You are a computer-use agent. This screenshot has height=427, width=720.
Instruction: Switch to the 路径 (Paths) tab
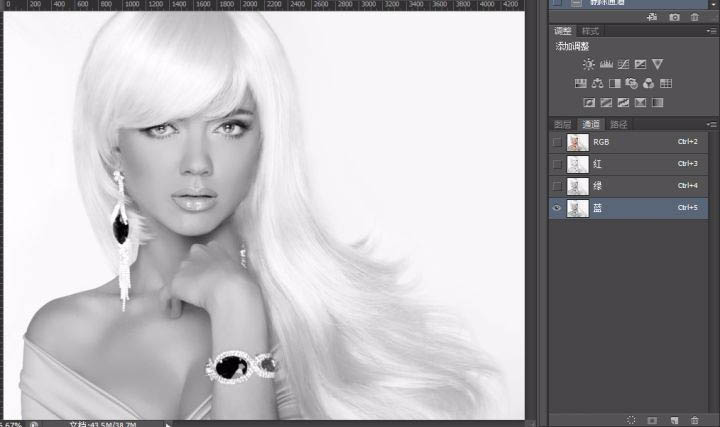[x=619, y=124]
